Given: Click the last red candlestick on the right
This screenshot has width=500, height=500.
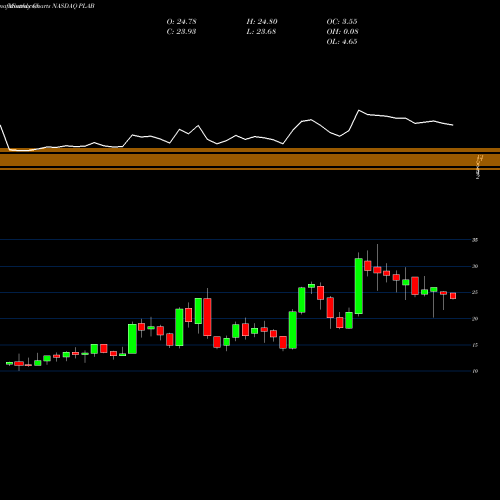Looking at the screenshot, I should pyautogui.click(x=453, y=296).
